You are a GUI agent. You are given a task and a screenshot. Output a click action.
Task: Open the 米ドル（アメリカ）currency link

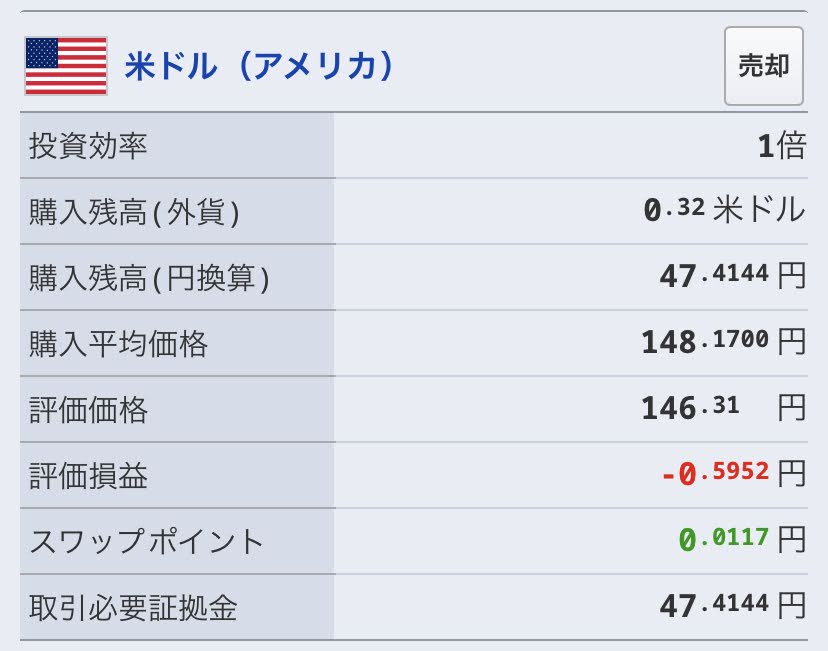coord(259,67)
